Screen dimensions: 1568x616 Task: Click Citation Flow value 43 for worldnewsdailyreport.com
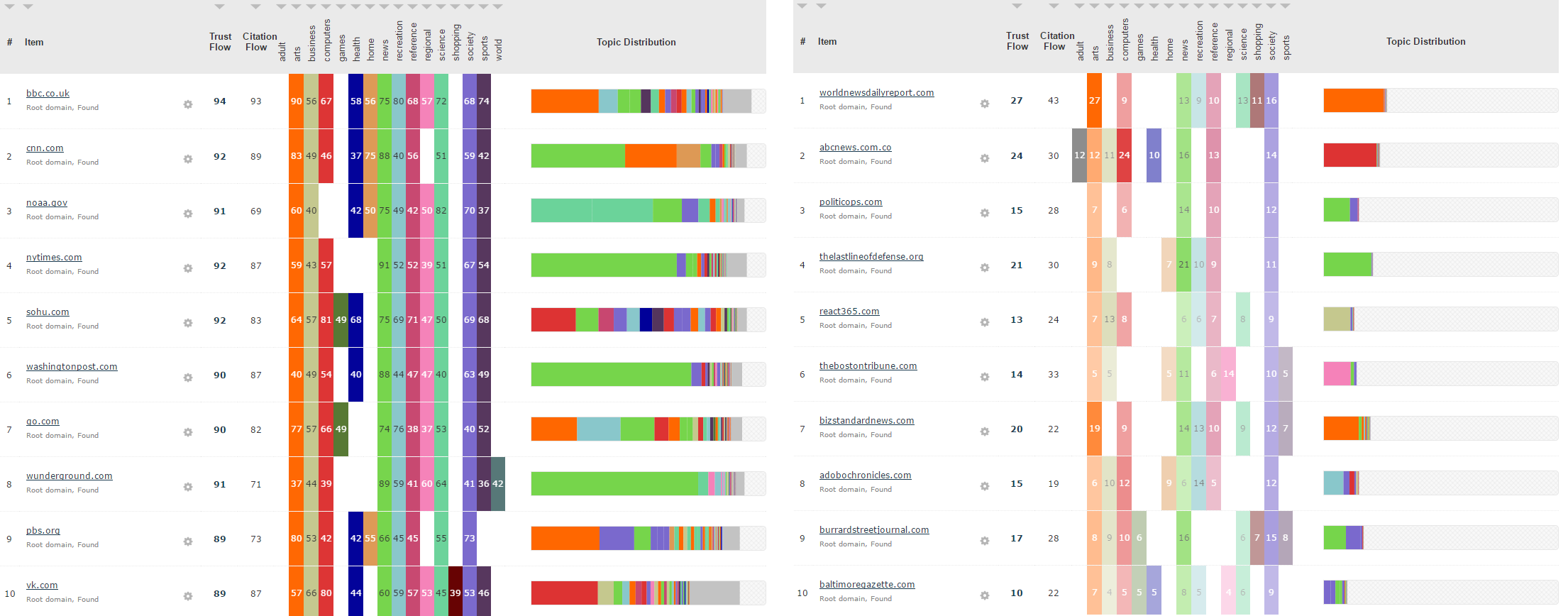(x=1054, y=101)
